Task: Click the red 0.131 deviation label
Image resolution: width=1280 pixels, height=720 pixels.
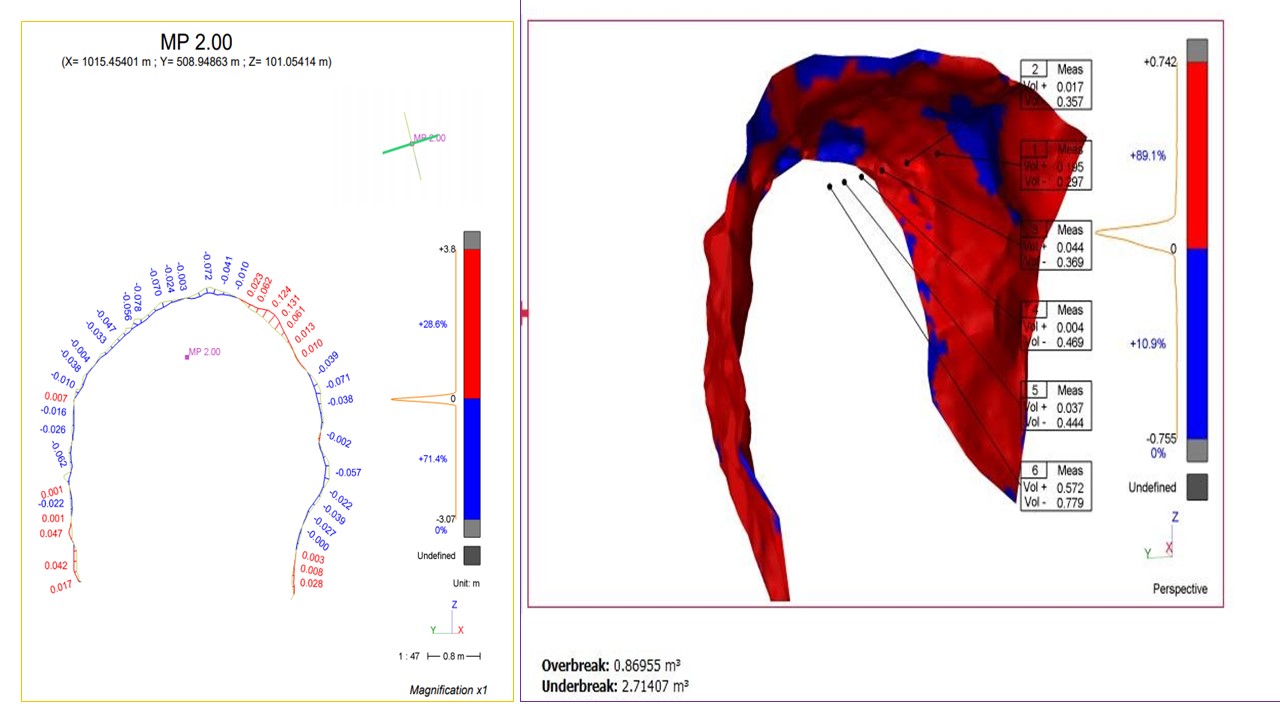Action: 290,306
